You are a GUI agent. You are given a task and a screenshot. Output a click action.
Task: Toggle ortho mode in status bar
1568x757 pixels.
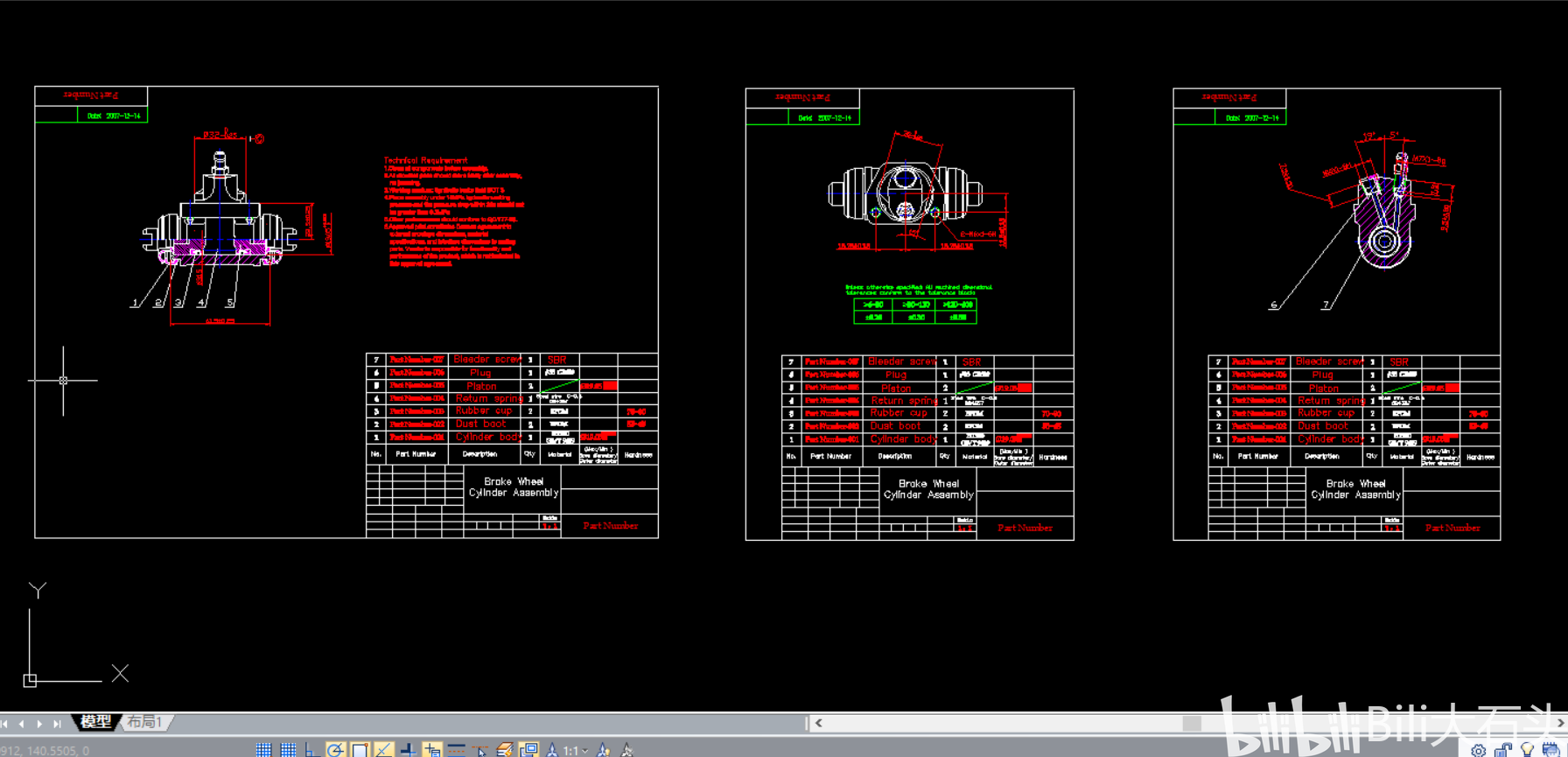click(x=311, y=750)
